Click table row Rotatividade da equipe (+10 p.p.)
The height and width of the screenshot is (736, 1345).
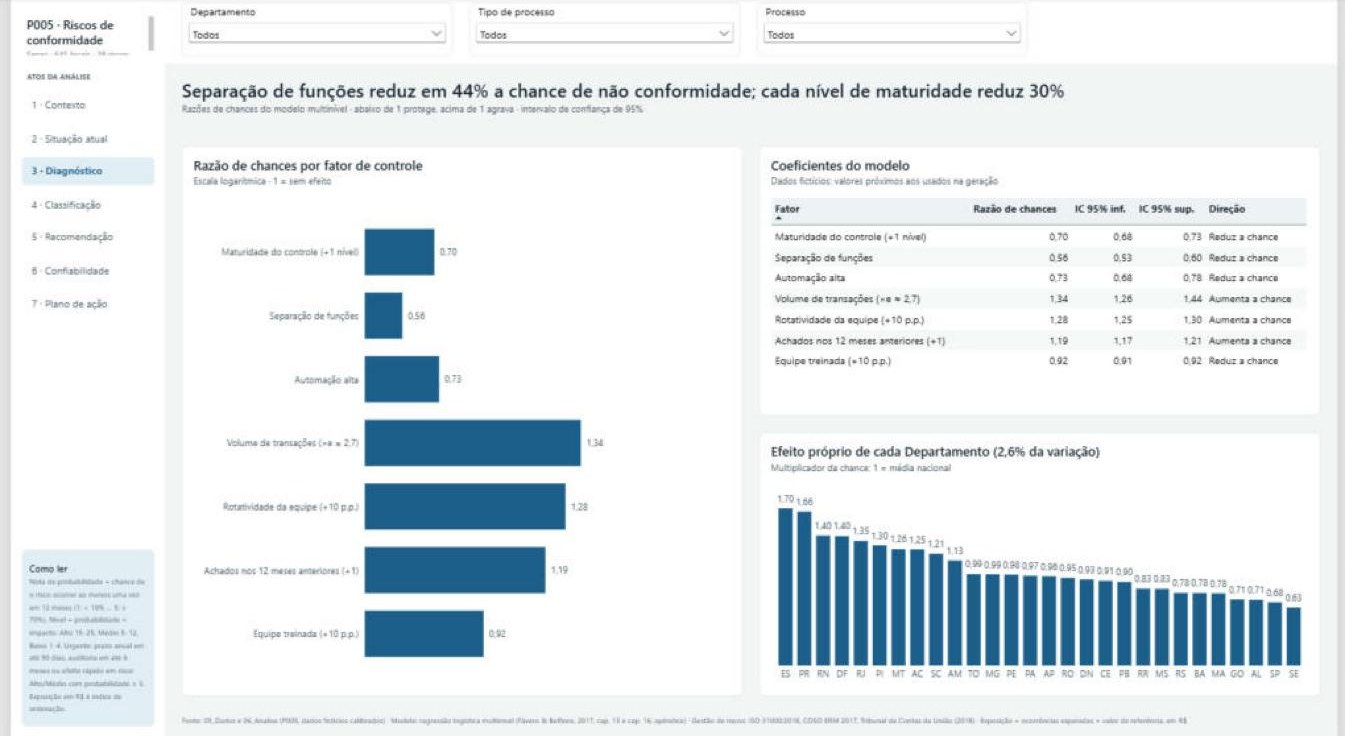tap(1038, 320)
